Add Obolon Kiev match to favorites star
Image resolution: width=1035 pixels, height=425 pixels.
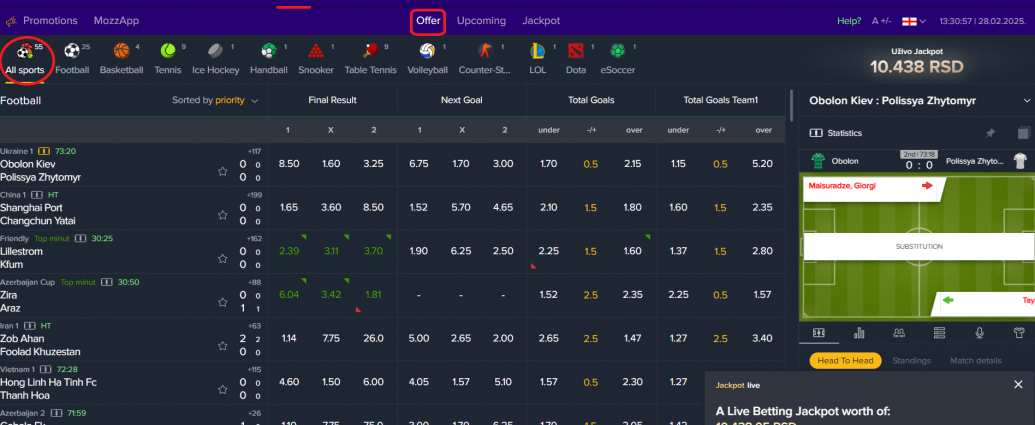click(223, 172)
